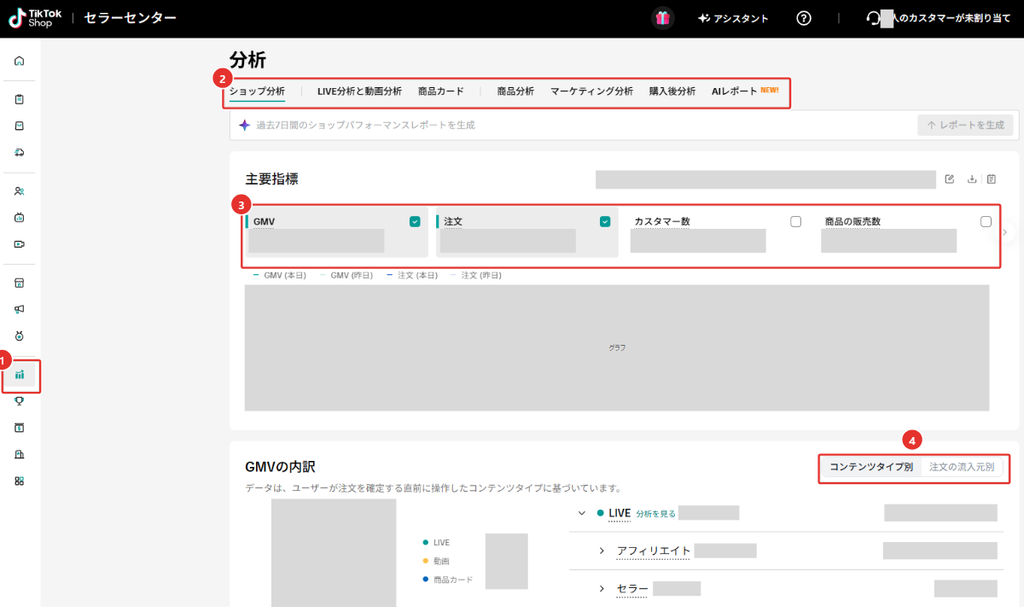Switch to LIVE分析と動画分析 tab
This screenshot has height=607, width=1024.
[x=359, y=91]
